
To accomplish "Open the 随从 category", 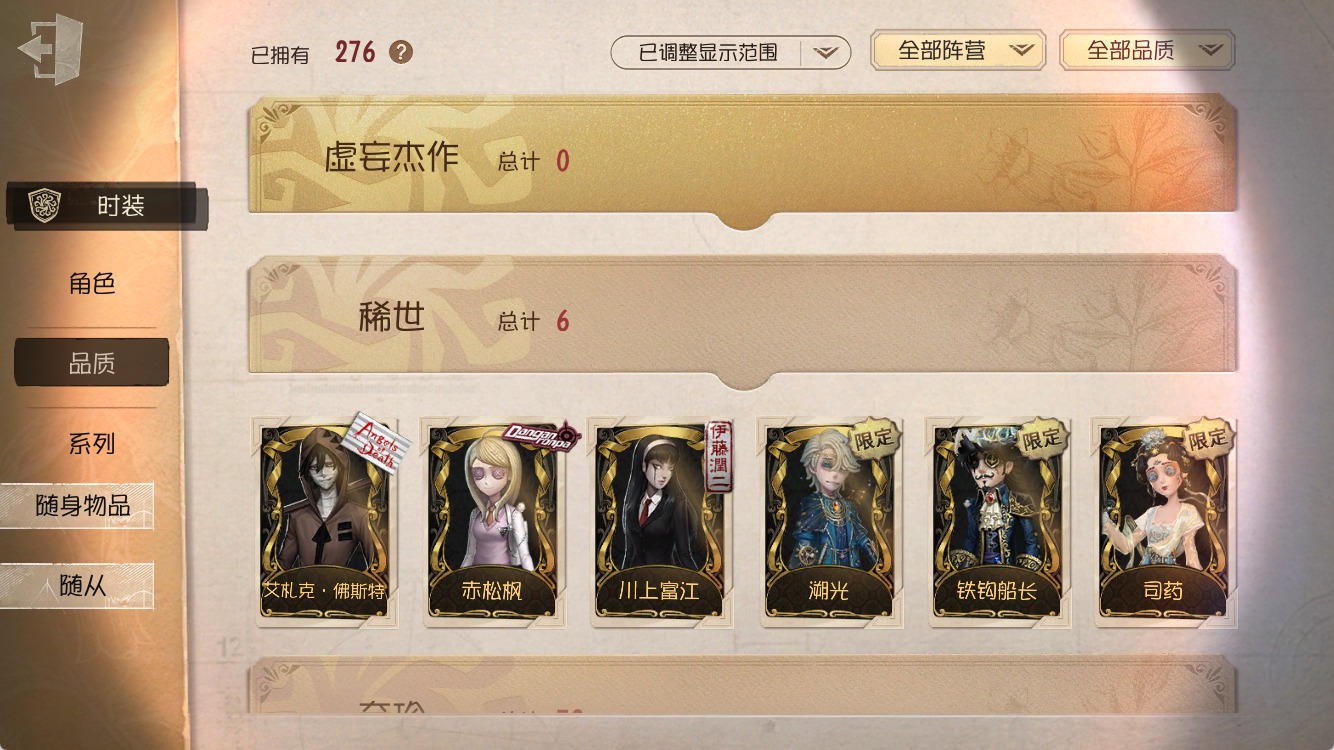I will coord(77,586).
